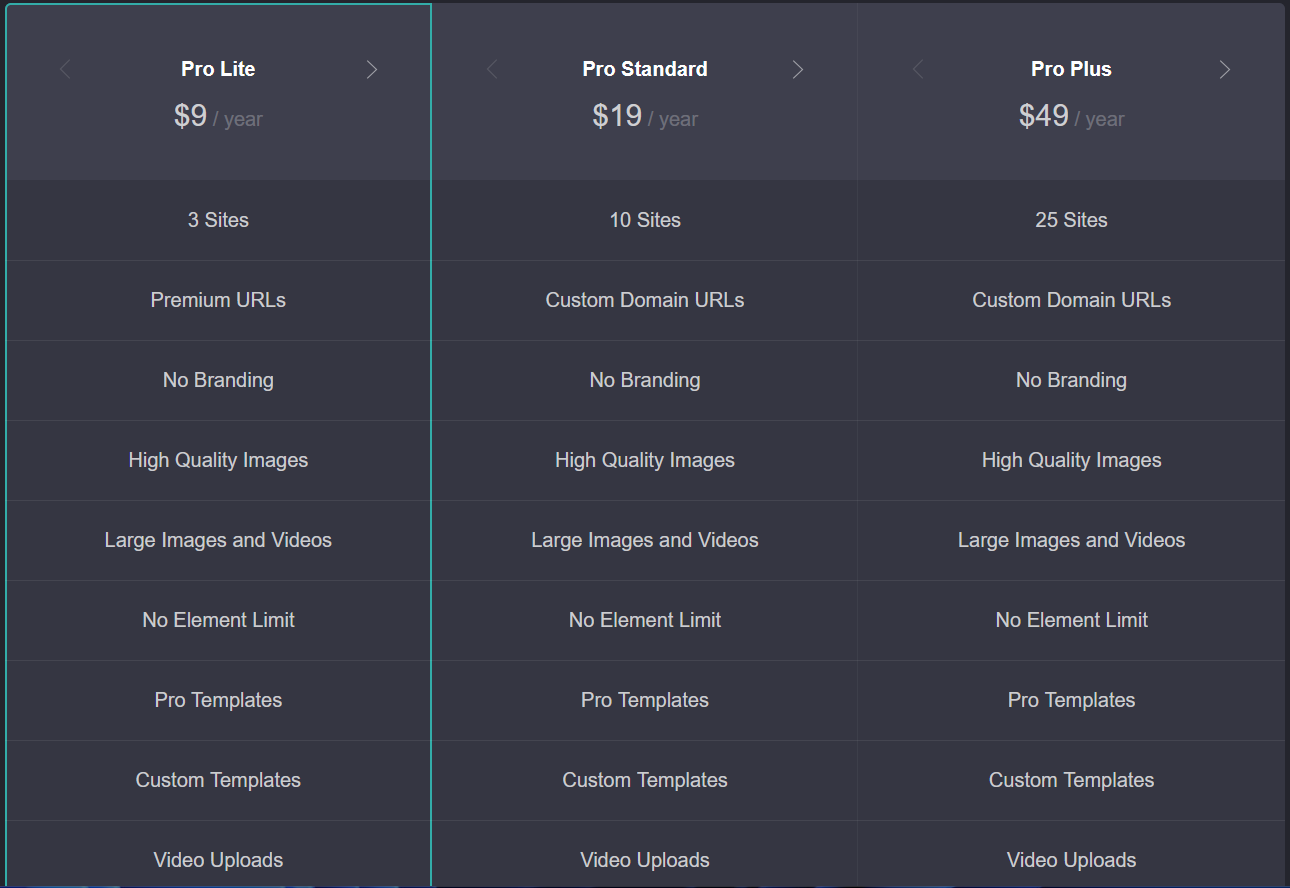Click Premium URLs under Pro Lite

(x=218, y=300)
